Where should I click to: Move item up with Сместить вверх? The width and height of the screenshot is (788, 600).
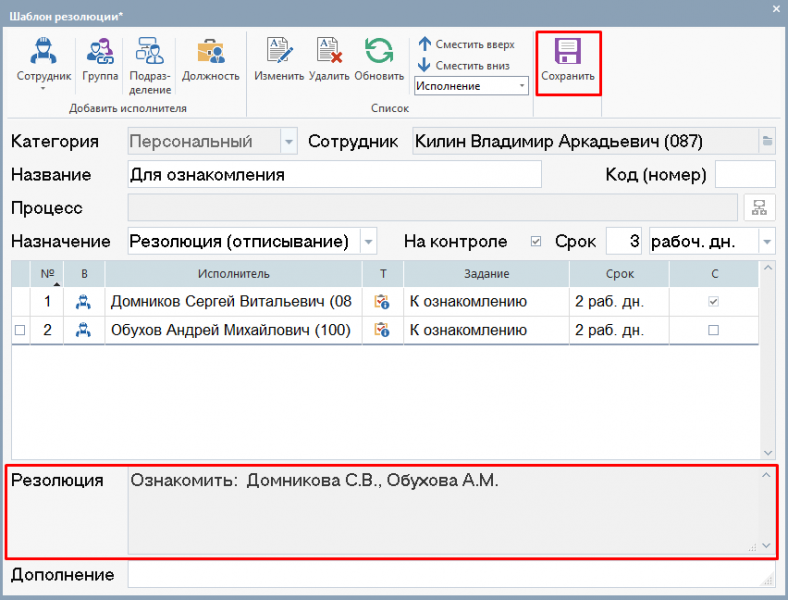[x=466, y=44]
